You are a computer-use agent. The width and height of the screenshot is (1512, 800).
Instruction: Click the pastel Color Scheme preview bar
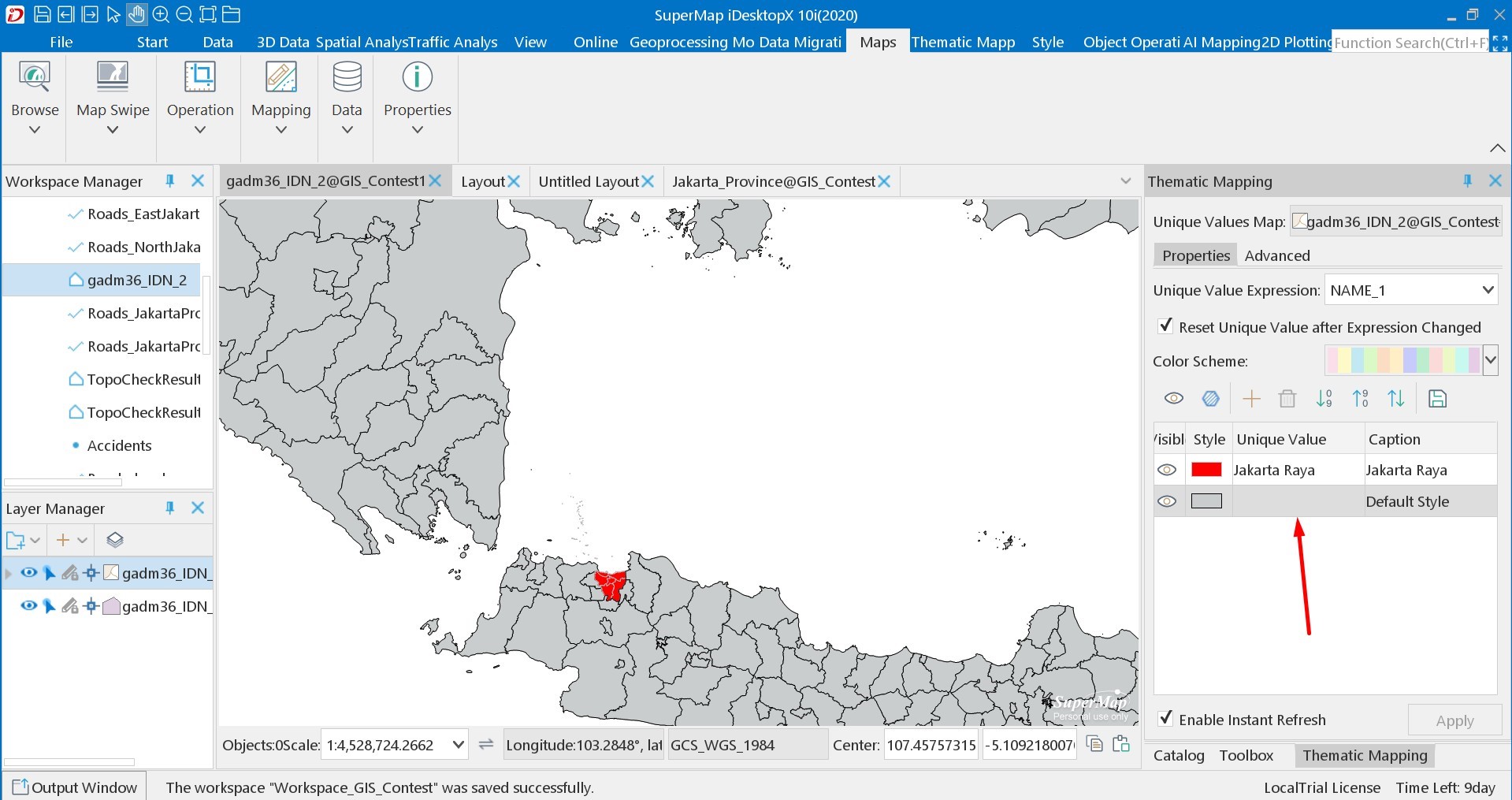click(1403, 360)
